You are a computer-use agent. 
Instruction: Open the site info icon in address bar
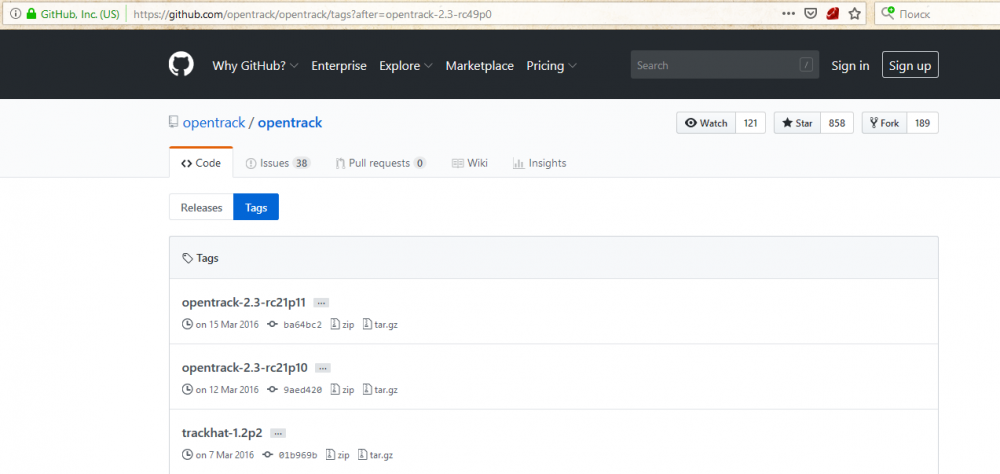click(x=16, y=14)
